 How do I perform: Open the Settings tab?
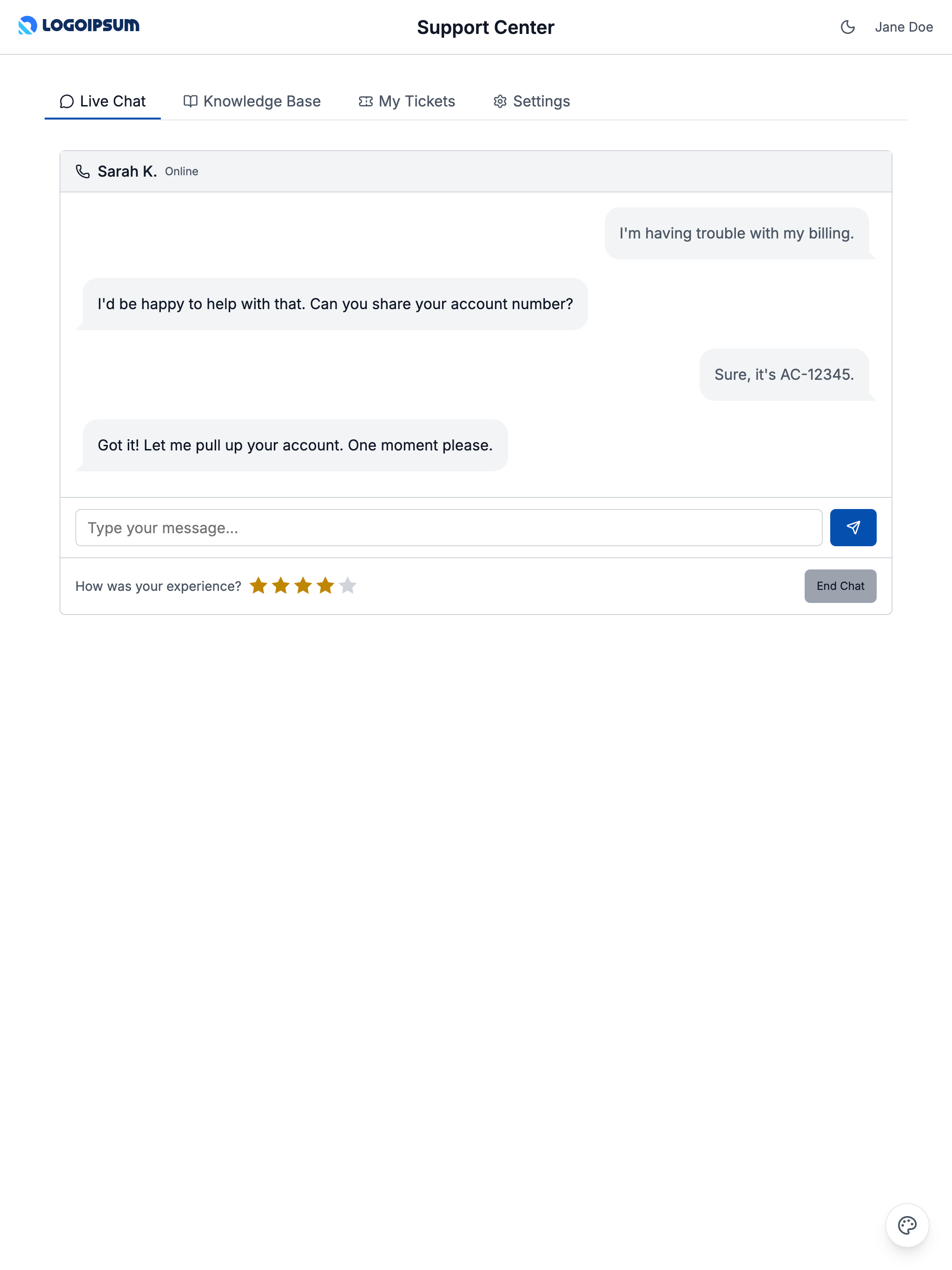[x=531, y=102]
